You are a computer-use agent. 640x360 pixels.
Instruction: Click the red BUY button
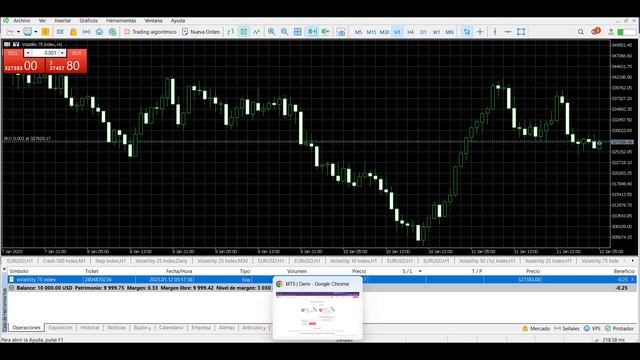click(76, 53)
